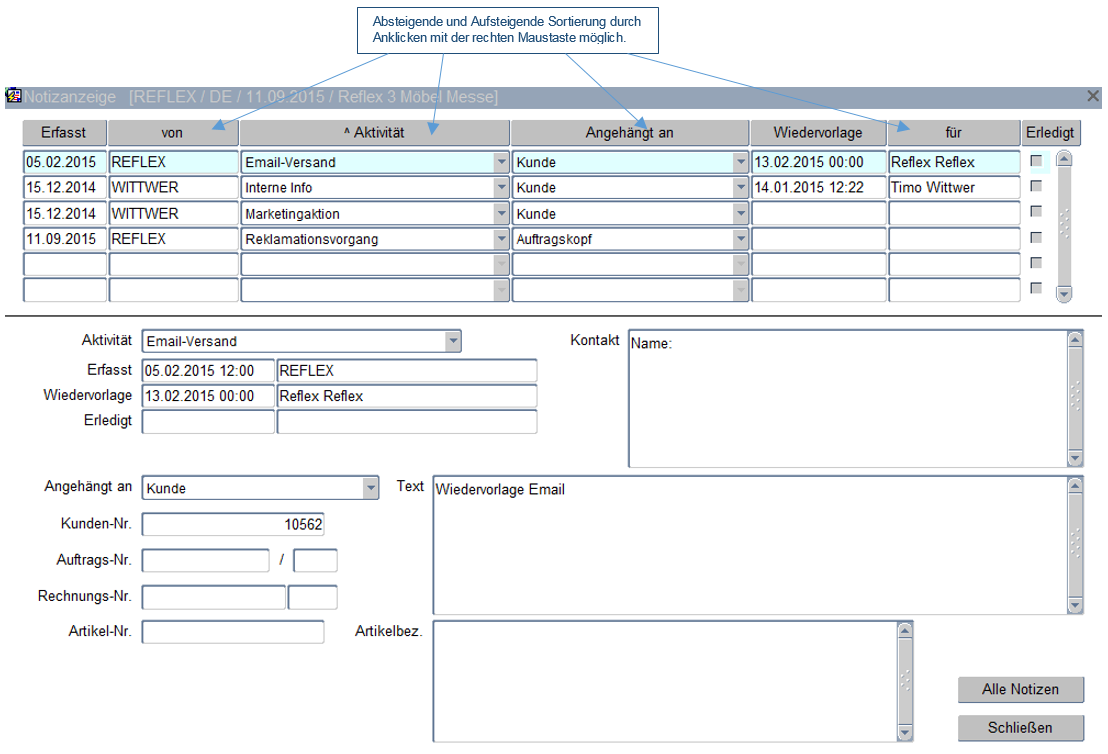
Task: Open Aktivität dropdown in Marketingaktion row
Action: 500,214
